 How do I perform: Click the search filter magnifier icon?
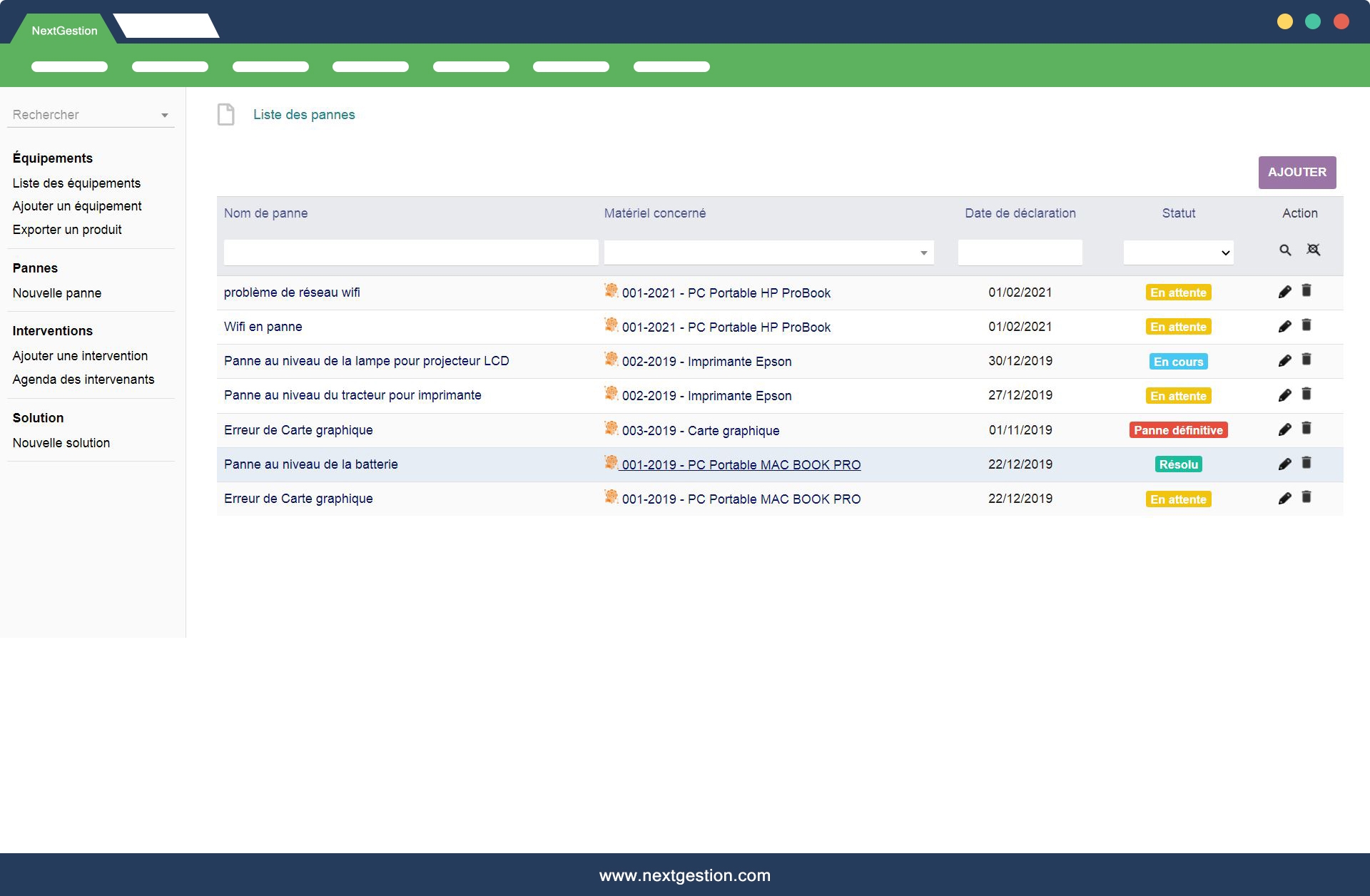tap(1285, 250)
